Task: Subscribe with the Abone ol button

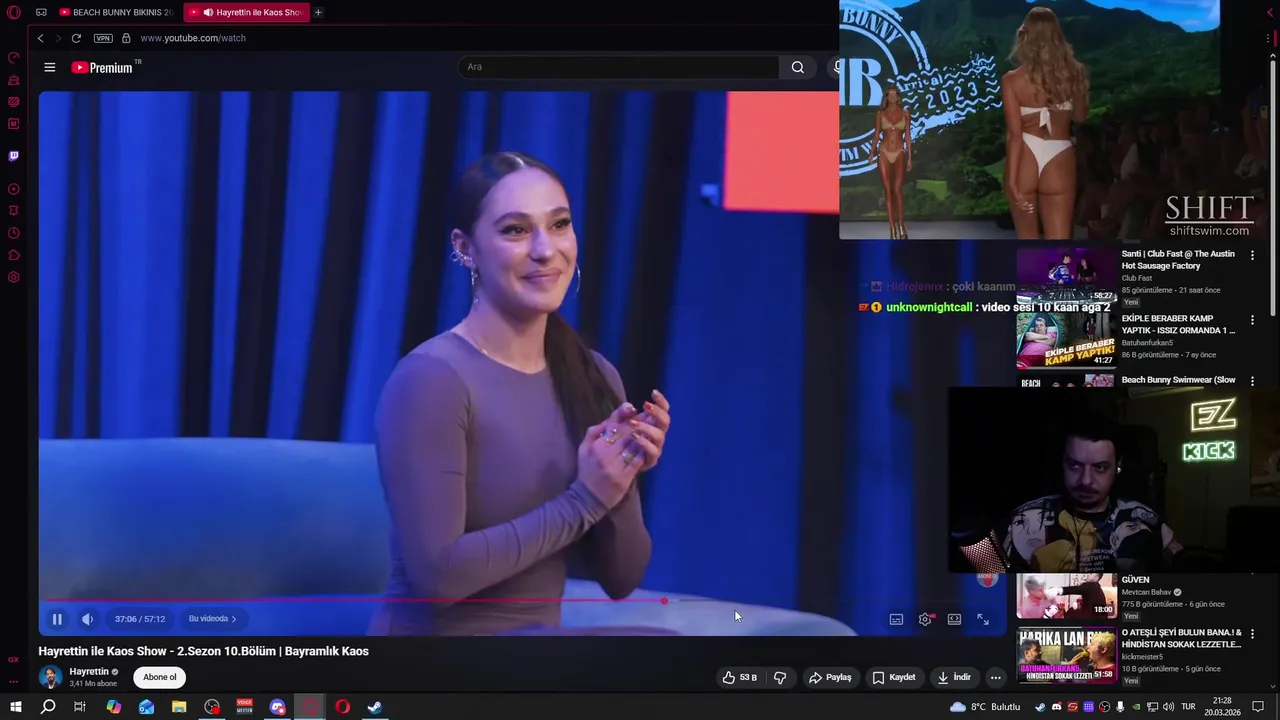Action: 160,677
